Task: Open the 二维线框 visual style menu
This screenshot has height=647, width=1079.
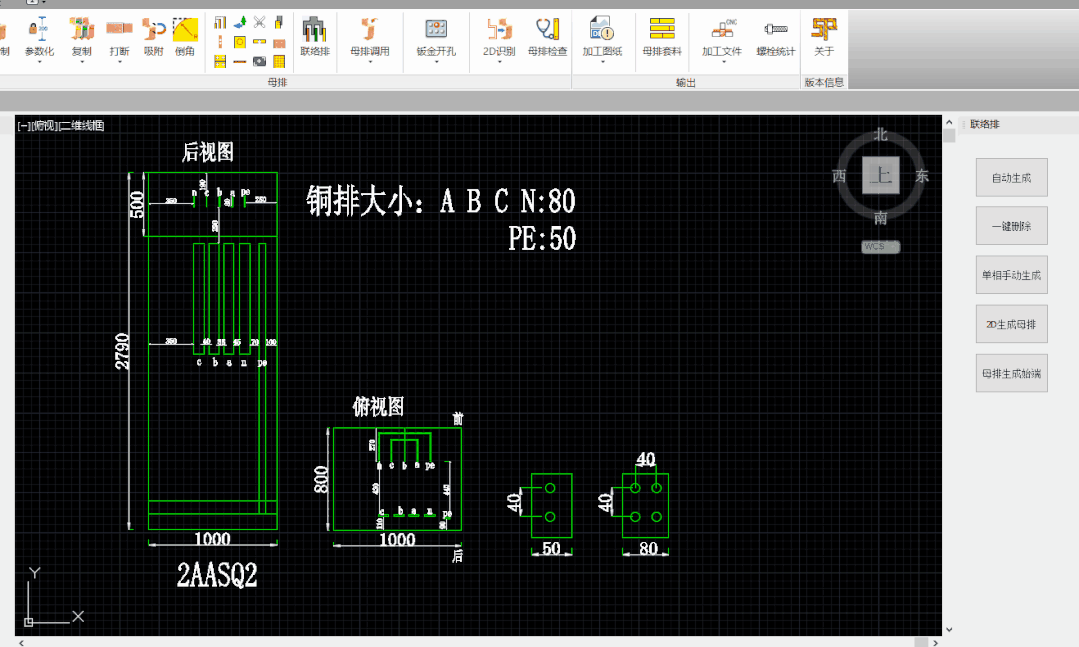Action: [82, 125]
